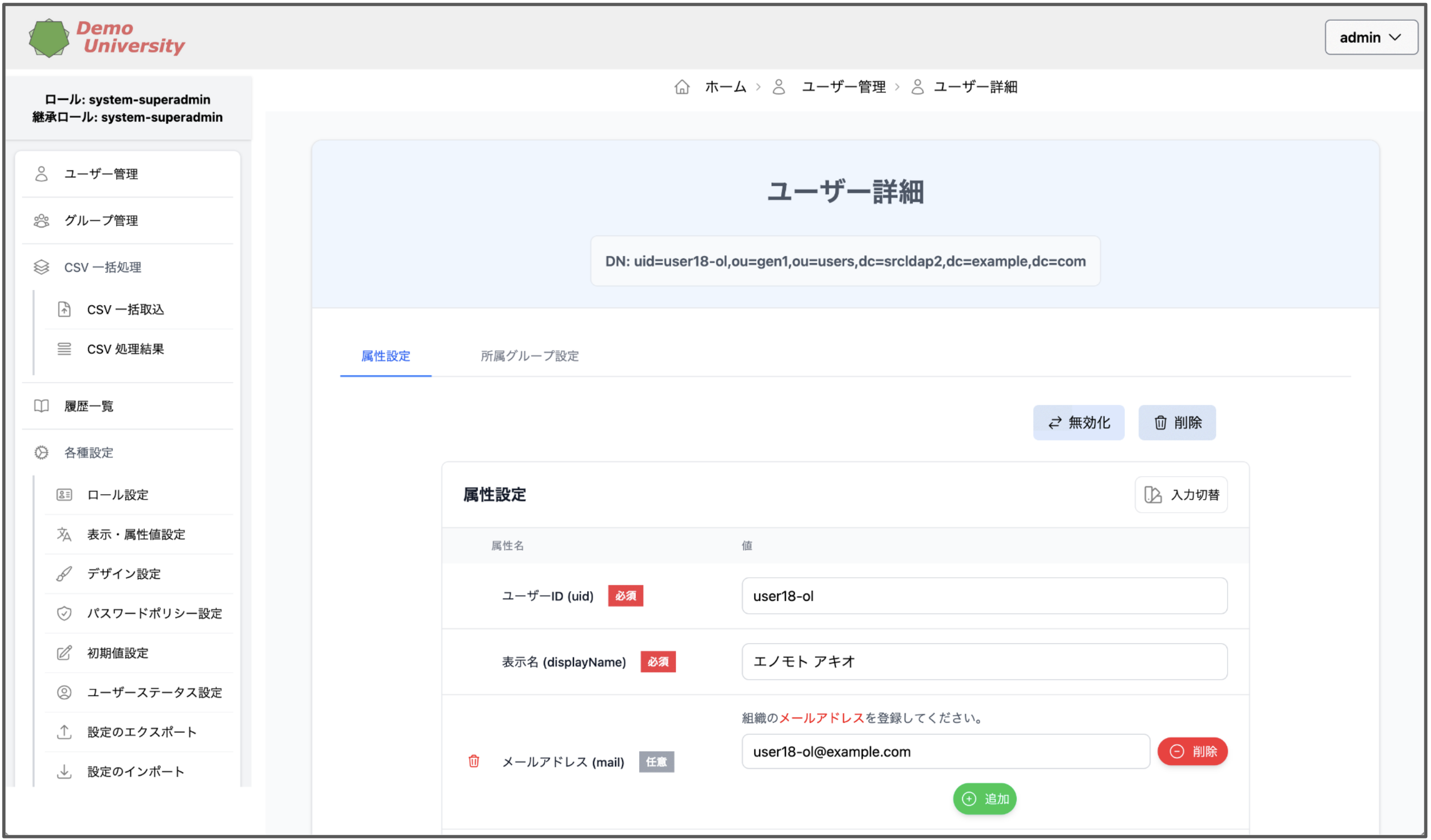Click the 表示名 displayName input field

pos(984,662)
